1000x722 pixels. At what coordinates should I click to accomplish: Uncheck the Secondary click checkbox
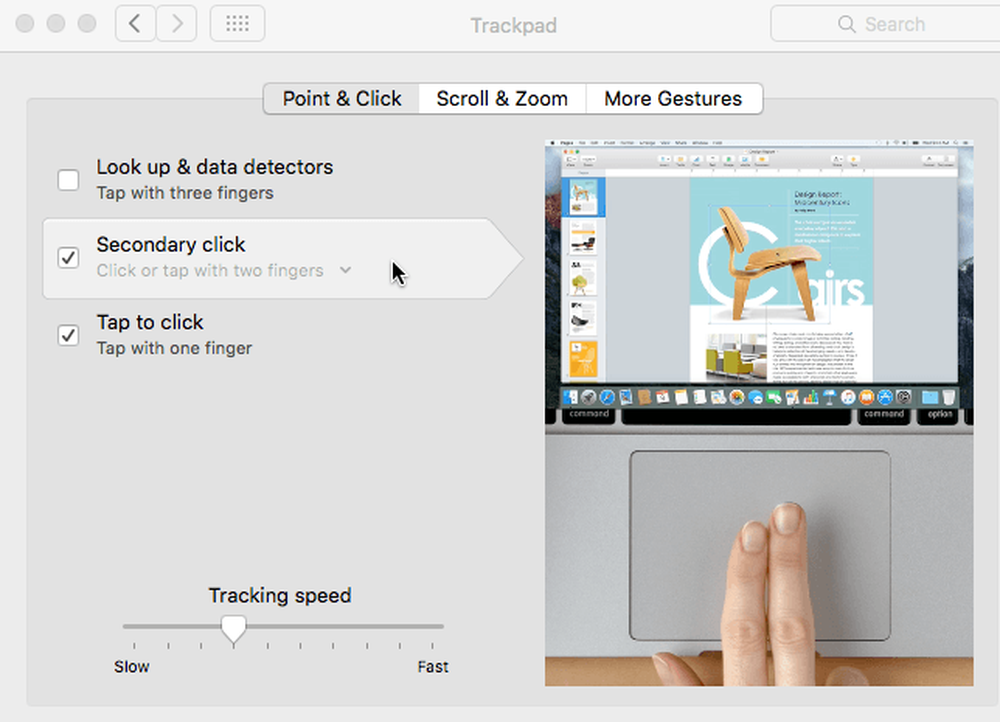[x=68, y=258]
